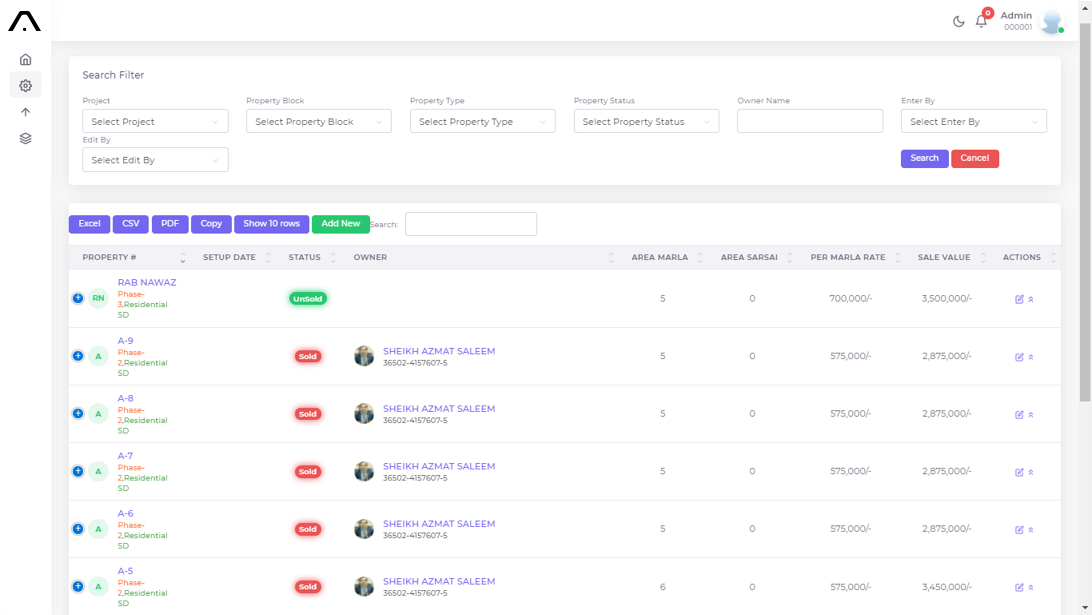Open the home icon in the sidebar
Viewport: 1092px width, 615px height.
25,60
